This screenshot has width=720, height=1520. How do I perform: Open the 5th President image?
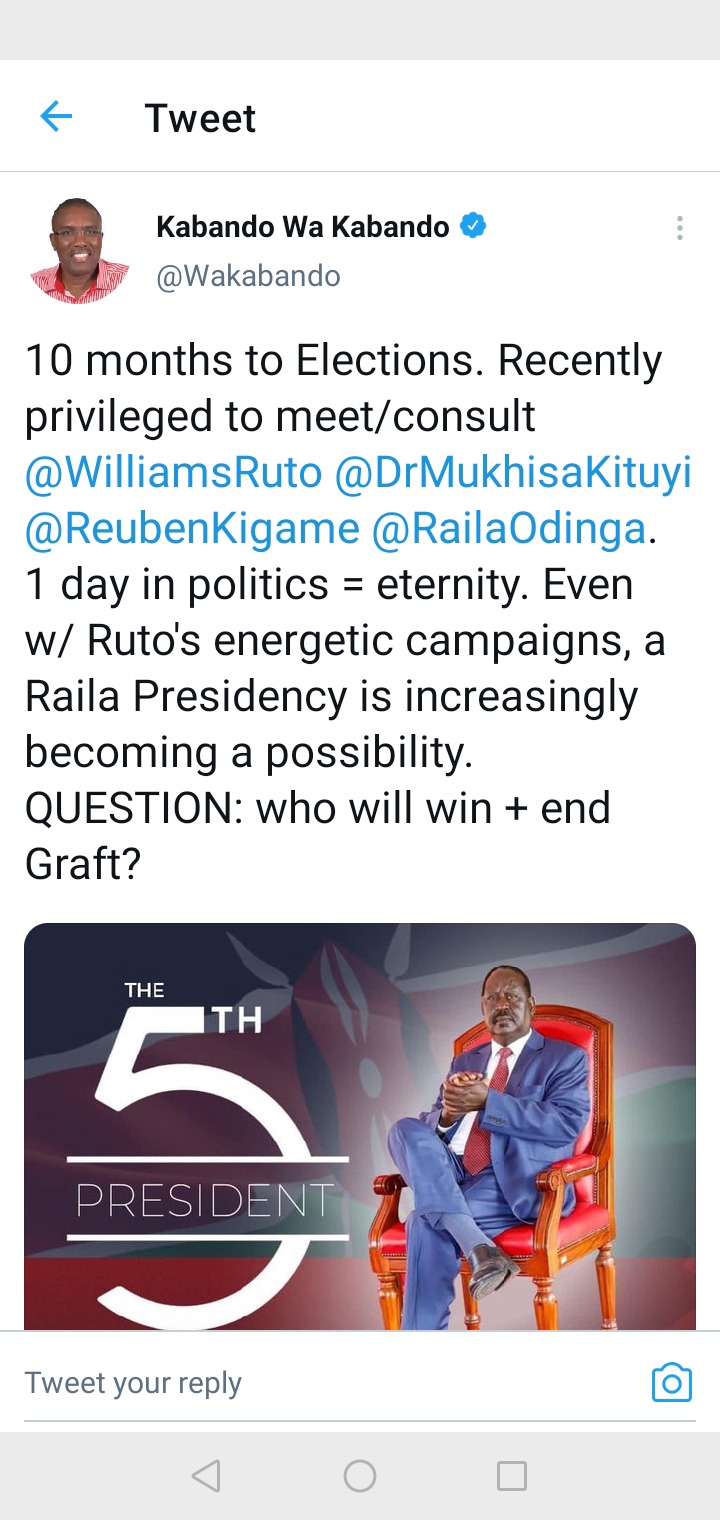coord(360,1126)
